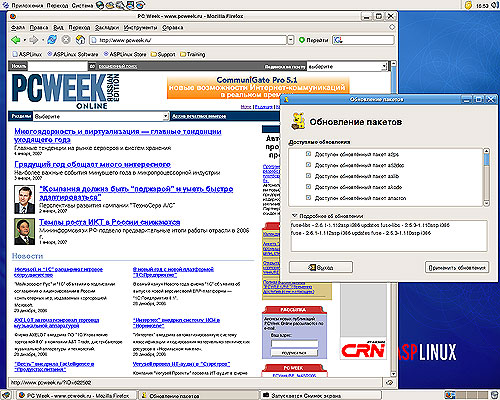Viewport: 500px width, 400px height.
Task: Launch the globe web browser panel icon
Action: [x=100, y=5]
